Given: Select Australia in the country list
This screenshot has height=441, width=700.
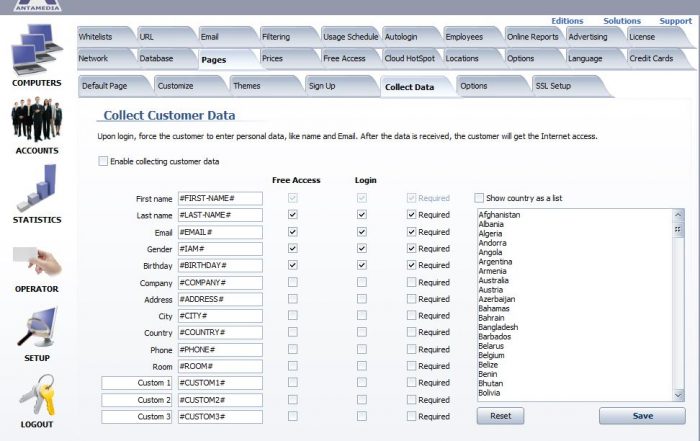Looking at the screenshot, I should pyautogui.click(x=493, y=280).
